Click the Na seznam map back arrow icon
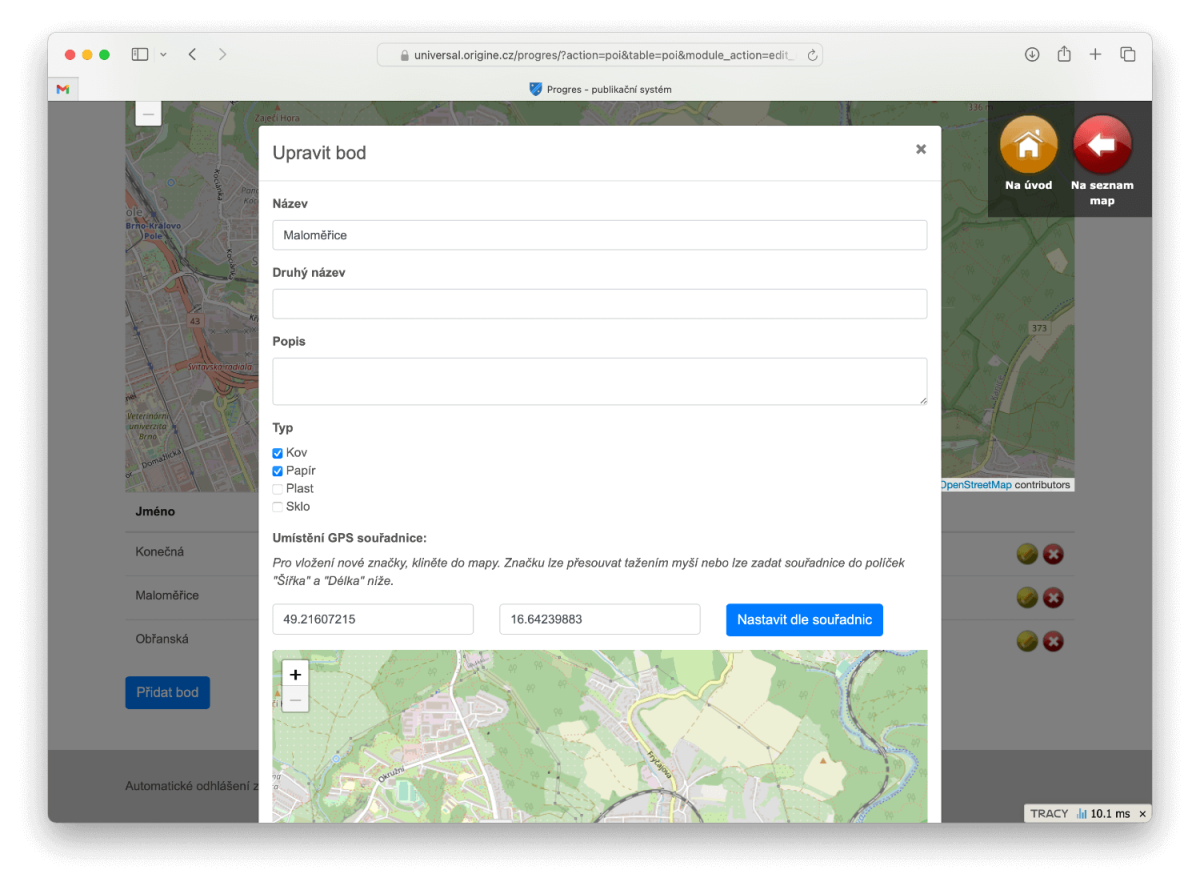The height and width of the screenshot is (886, 1200). pos(1101,146)
